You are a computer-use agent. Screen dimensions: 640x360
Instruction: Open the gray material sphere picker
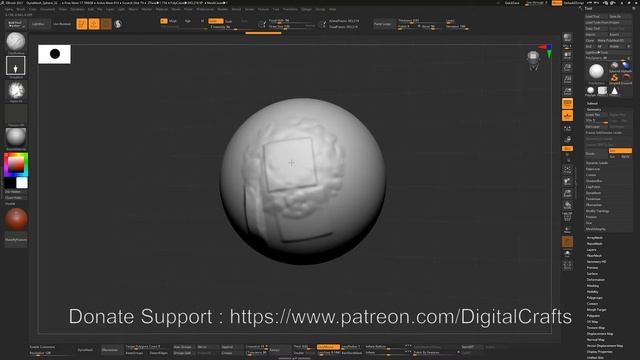point(16,138)
